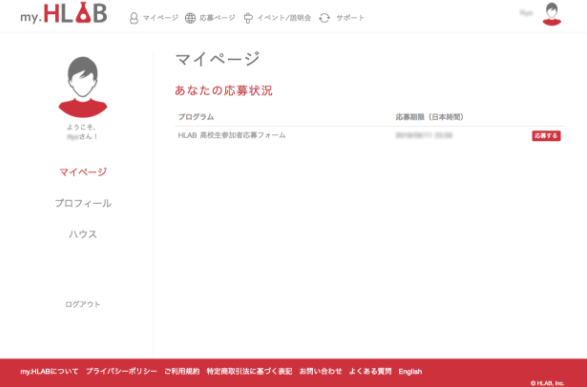Viewport: 587px width, 387px height.
Task: Click the globe icon beside 応募ページ
Action: coord(190,18)
